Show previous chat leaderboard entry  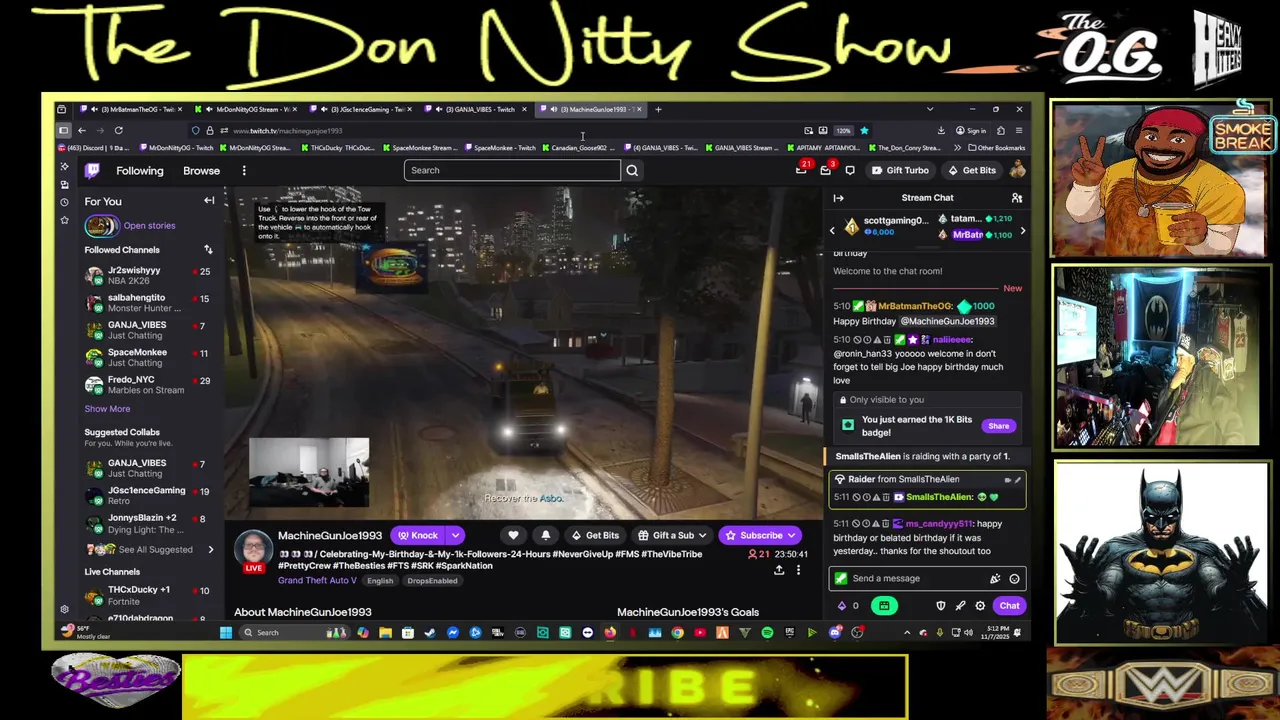point(832,231)
